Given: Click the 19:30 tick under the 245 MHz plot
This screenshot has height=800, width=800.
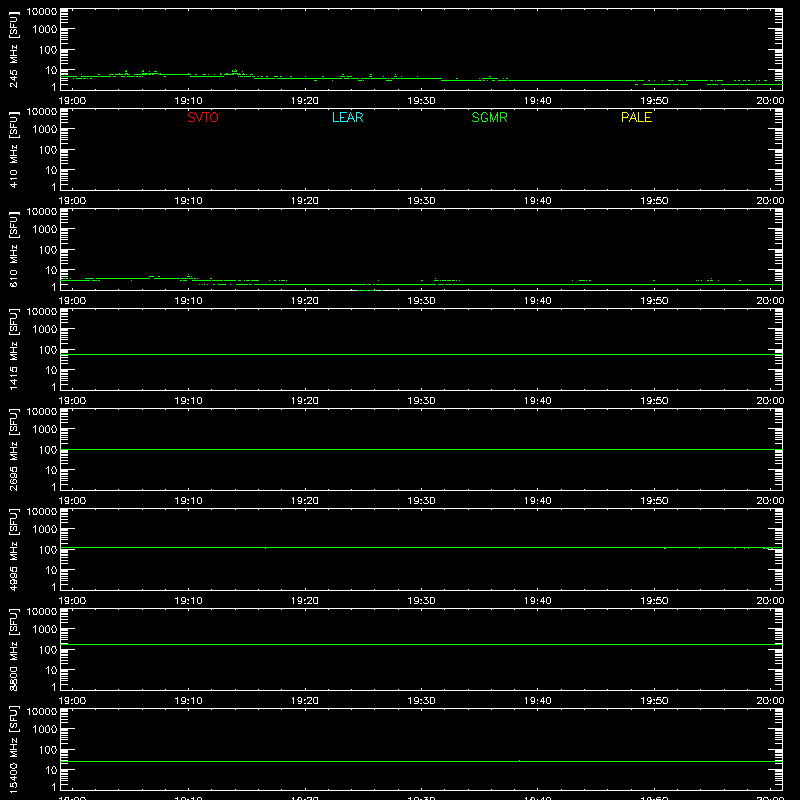Looking at the screenshot, I should pyautogui.click(x=421, y=101).
